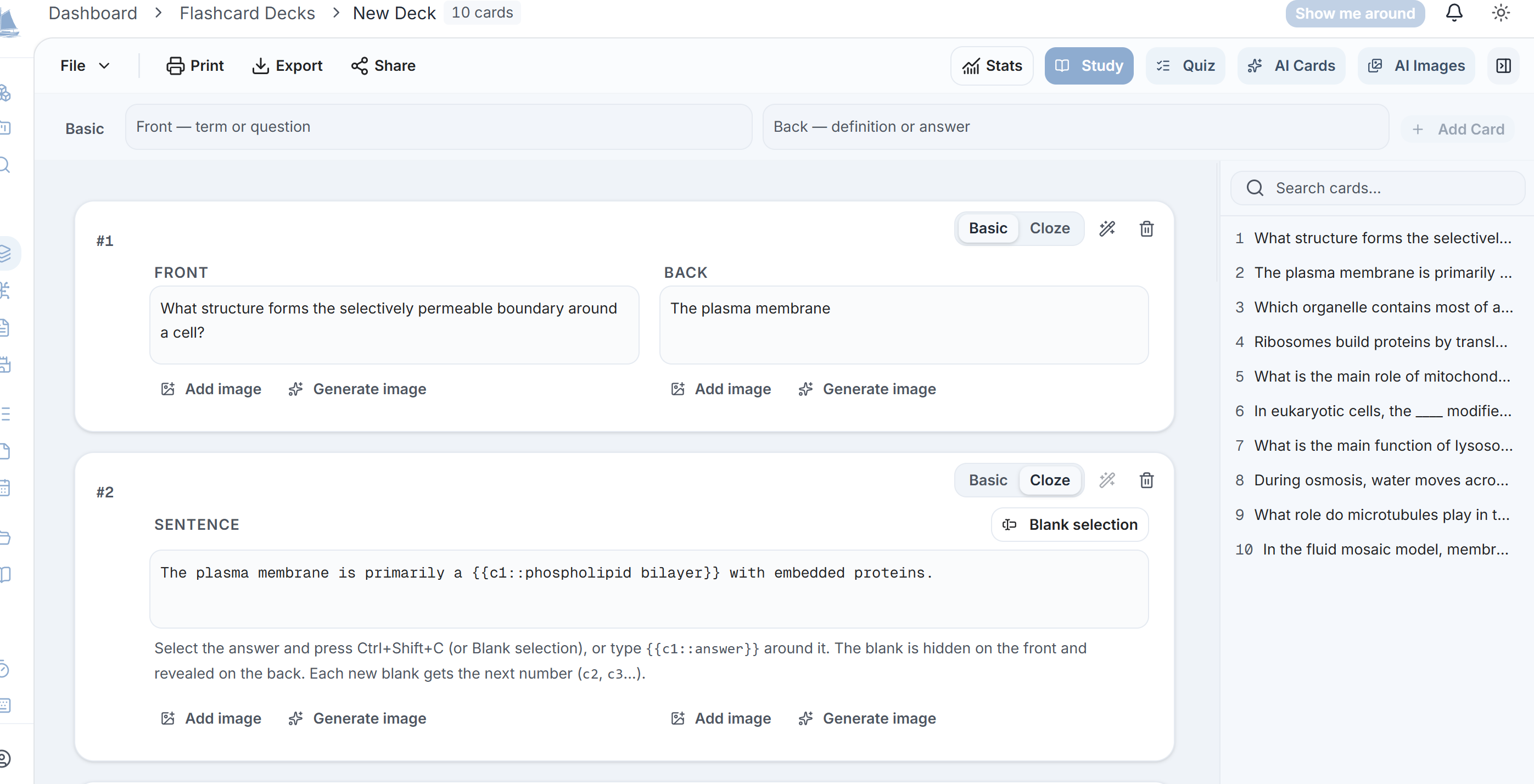Switch card #2 to Basic type
Image resolution: width=1534 pixels, height=784 pixels.
[988, 480]
